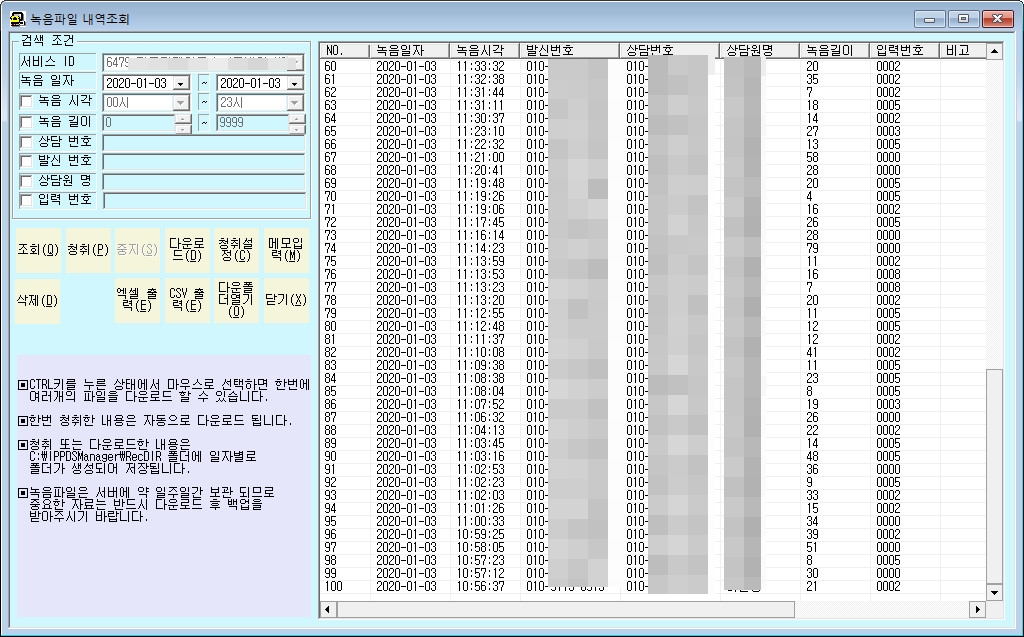Viewport: 1024px width, 637px height.
Task: Click 메모입력(M) memo input button
Action: [x=286, y=250]
